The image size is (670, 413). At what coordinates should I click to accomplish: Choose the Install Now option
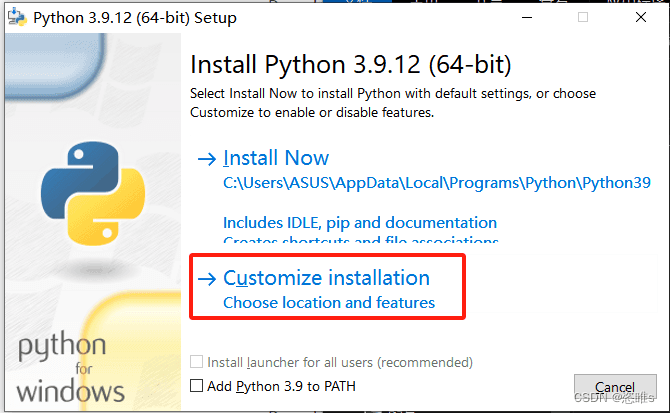(276, 158)
